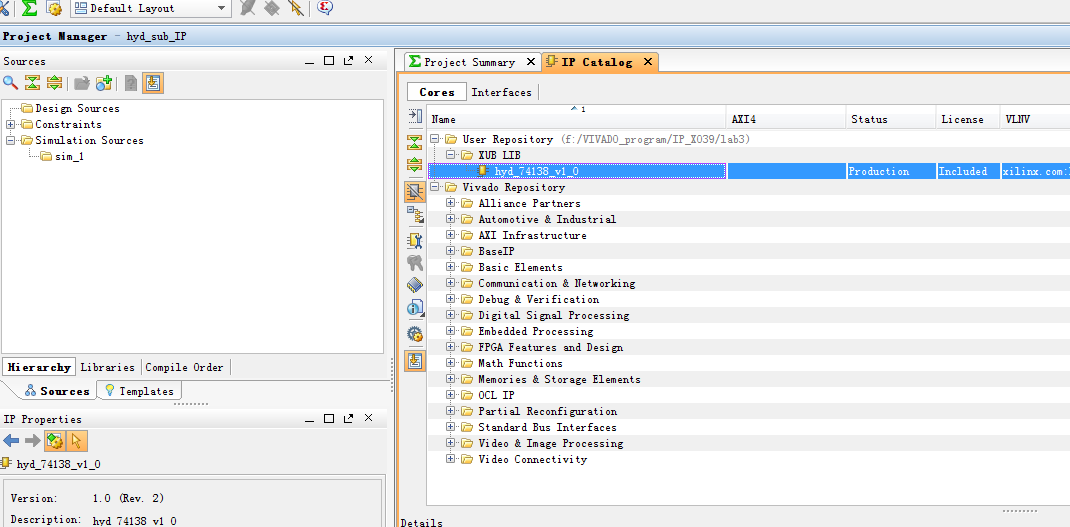Image resolution: width=1070 pixels, height=527 pixels.
Task: Click the back arrow in IP Properties
Action: click(x=11, y=441)
